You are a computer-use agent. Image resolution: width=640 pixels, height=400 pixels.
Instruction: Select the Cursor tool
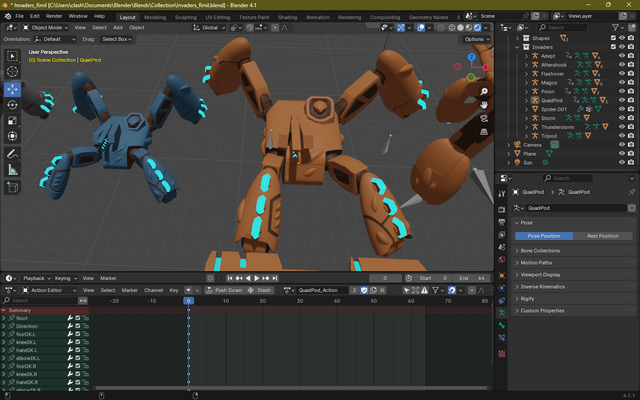point(12,72)
